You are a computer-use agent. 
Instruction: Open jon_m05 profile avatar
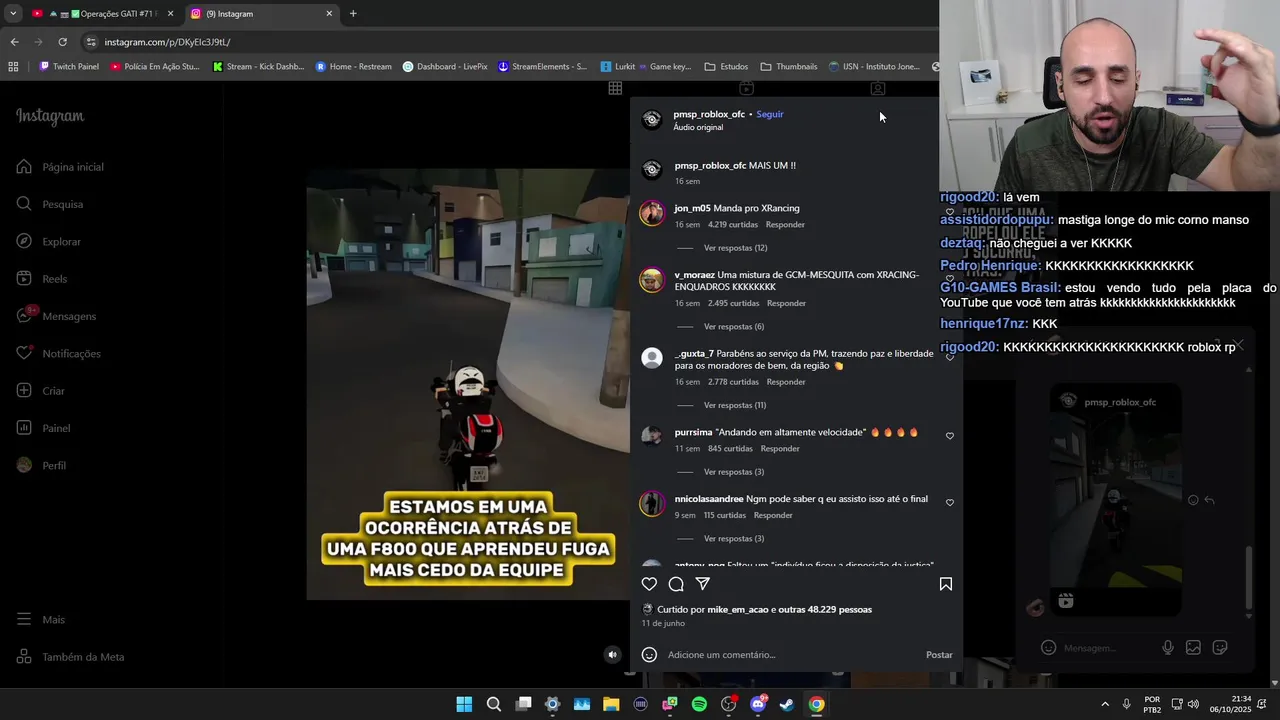pyautogui.click(x=652, y=213)
